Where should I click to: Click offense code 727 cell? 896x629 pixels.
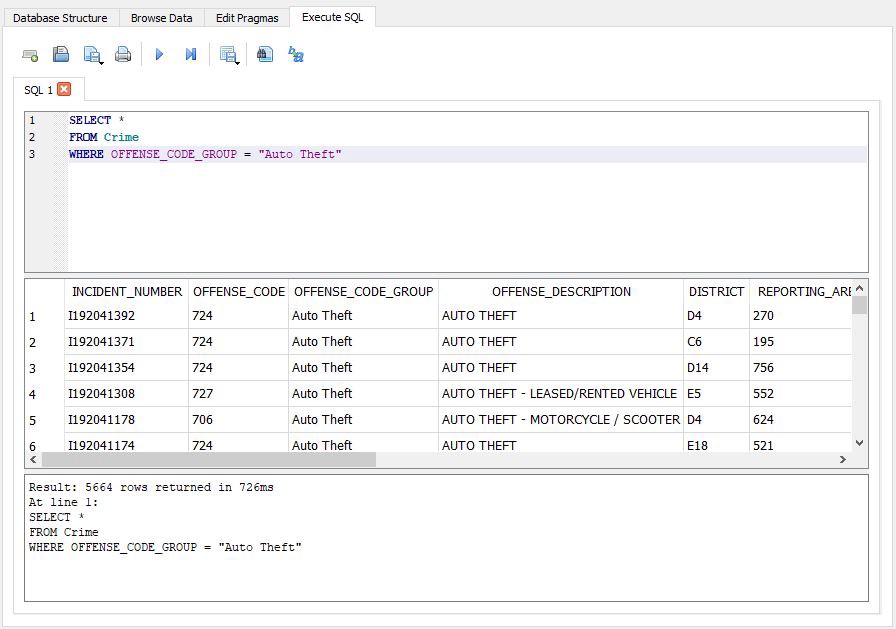[x=238, y=394]
